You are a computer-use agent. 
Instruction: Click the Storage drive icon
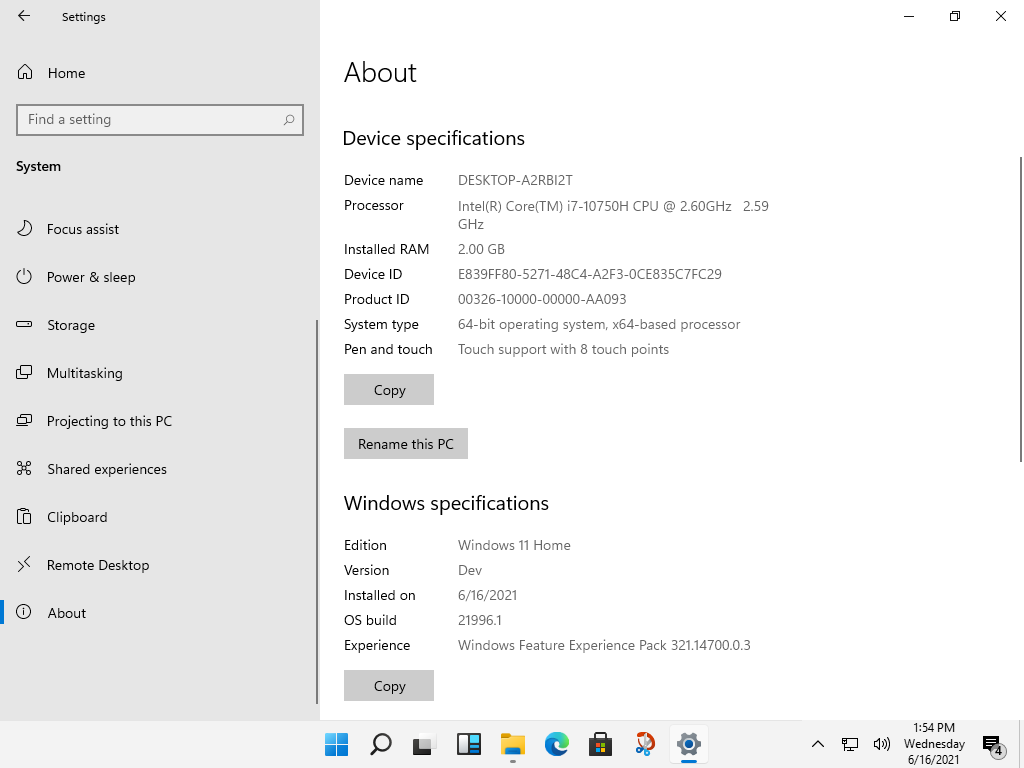click(24, 324)
